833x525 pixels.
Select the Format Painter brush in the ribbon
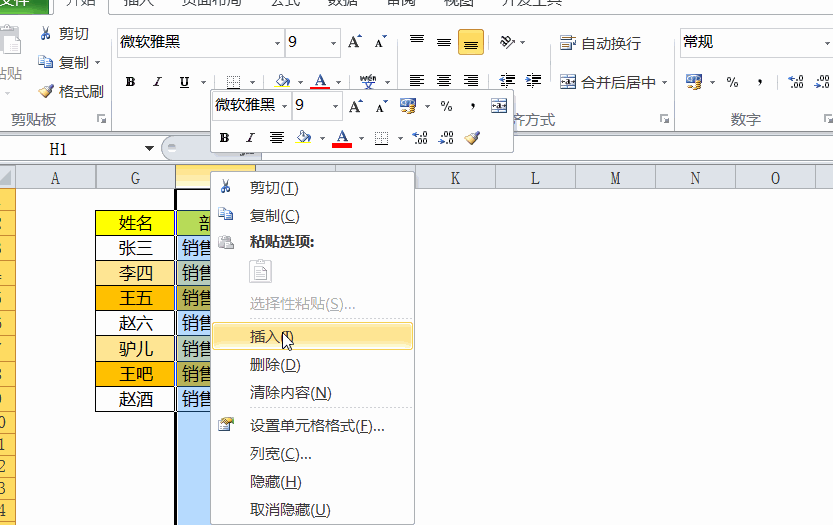(46, 91)
